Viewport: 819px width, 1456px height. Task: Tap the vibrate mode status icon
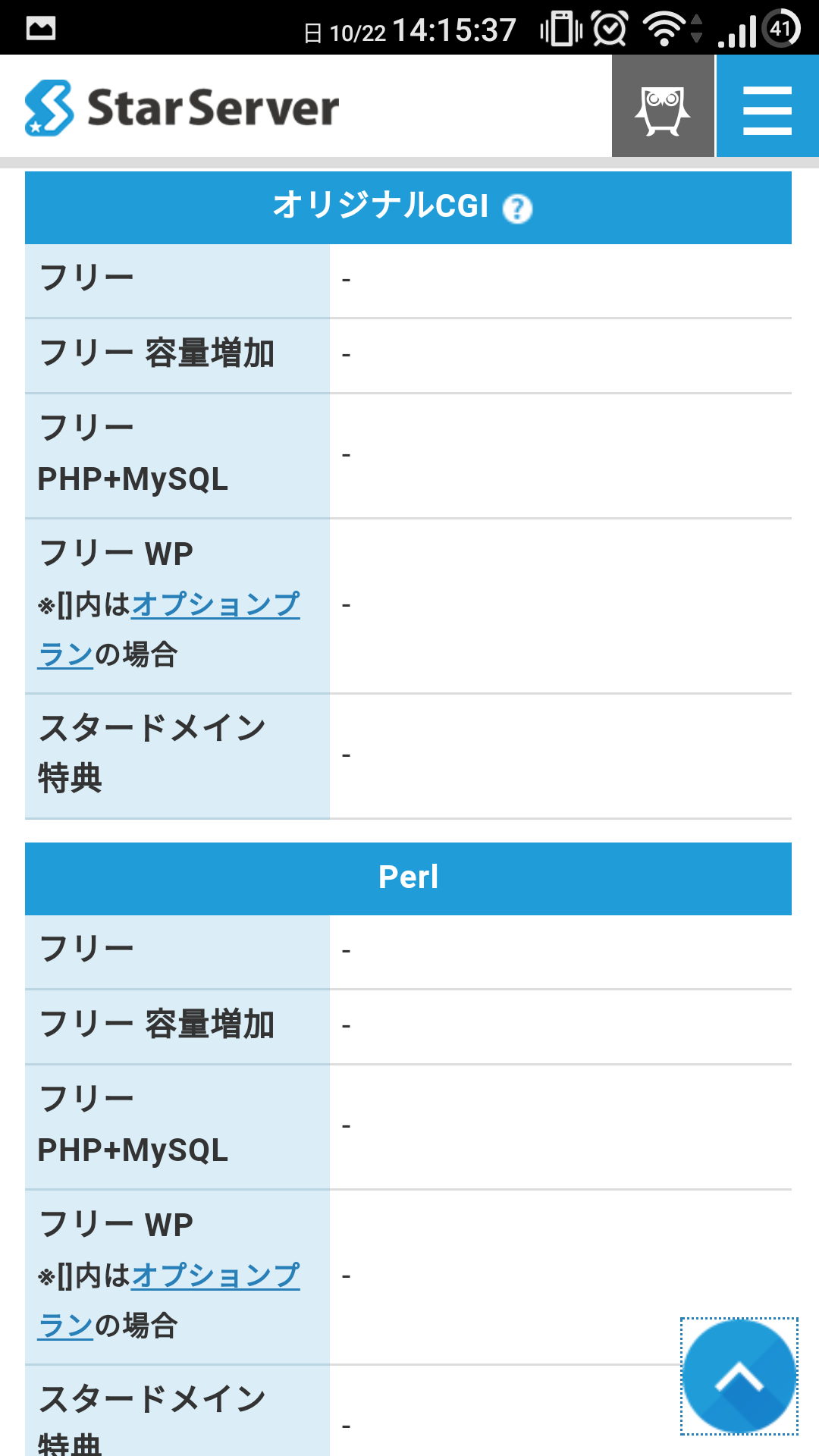561,29
